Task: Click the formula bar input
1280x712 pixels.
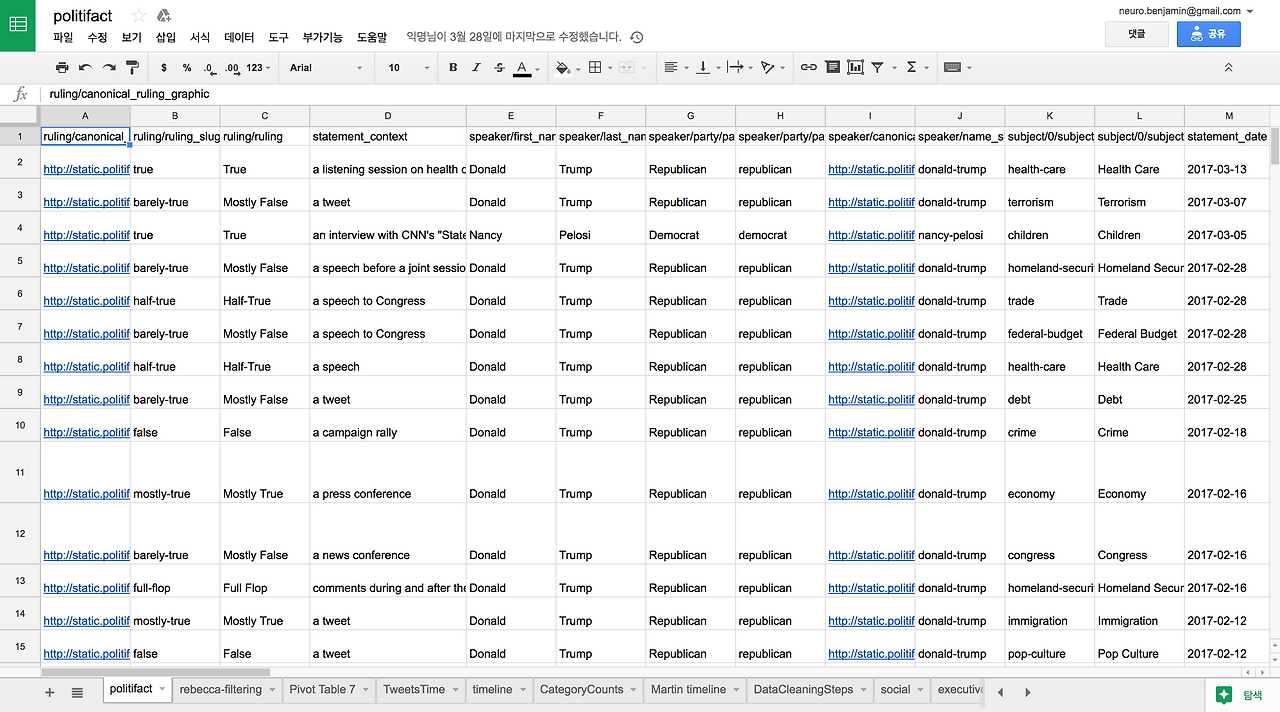Action: (660, 94)
